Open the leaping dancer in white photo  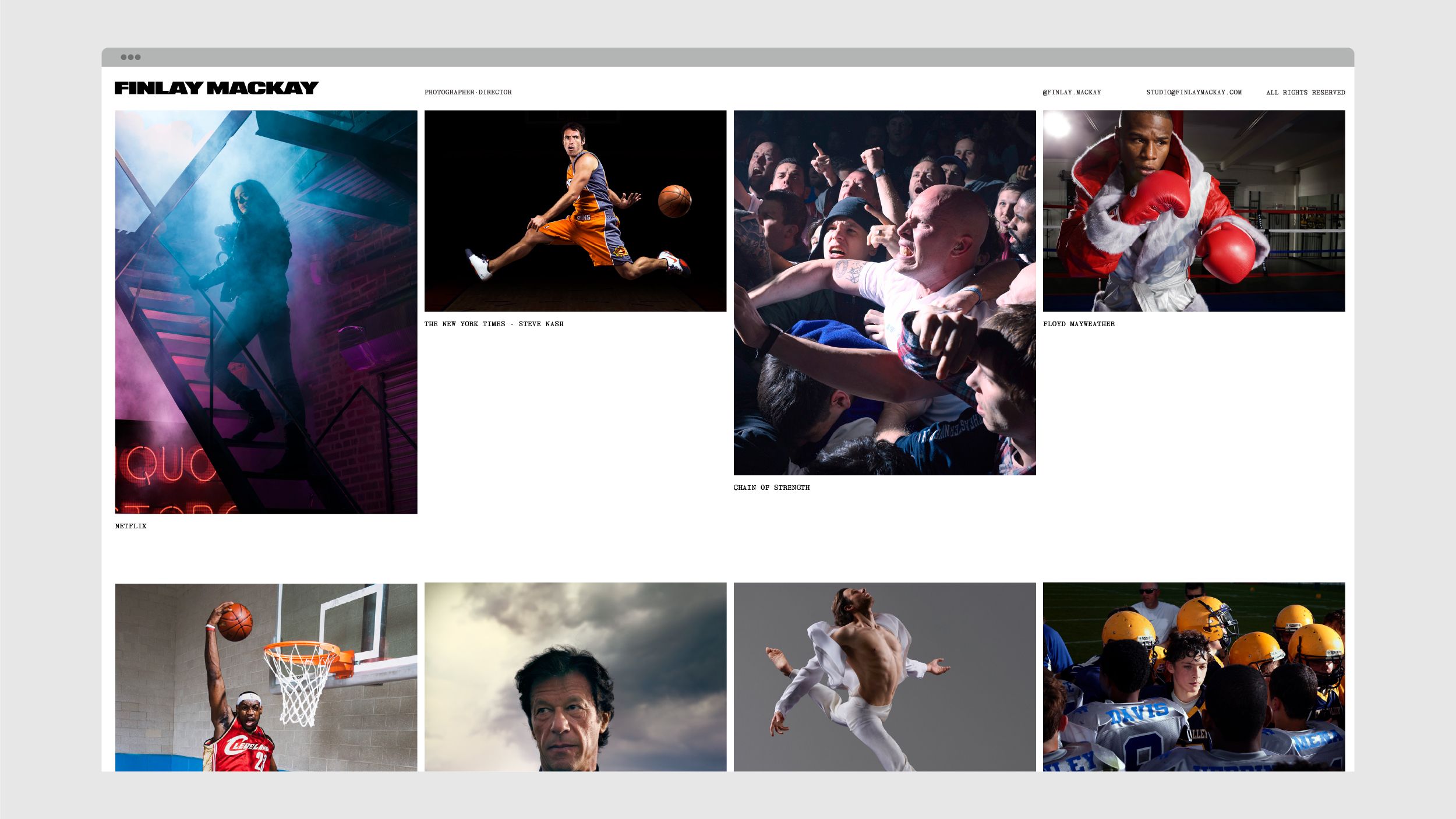point(884,677)
